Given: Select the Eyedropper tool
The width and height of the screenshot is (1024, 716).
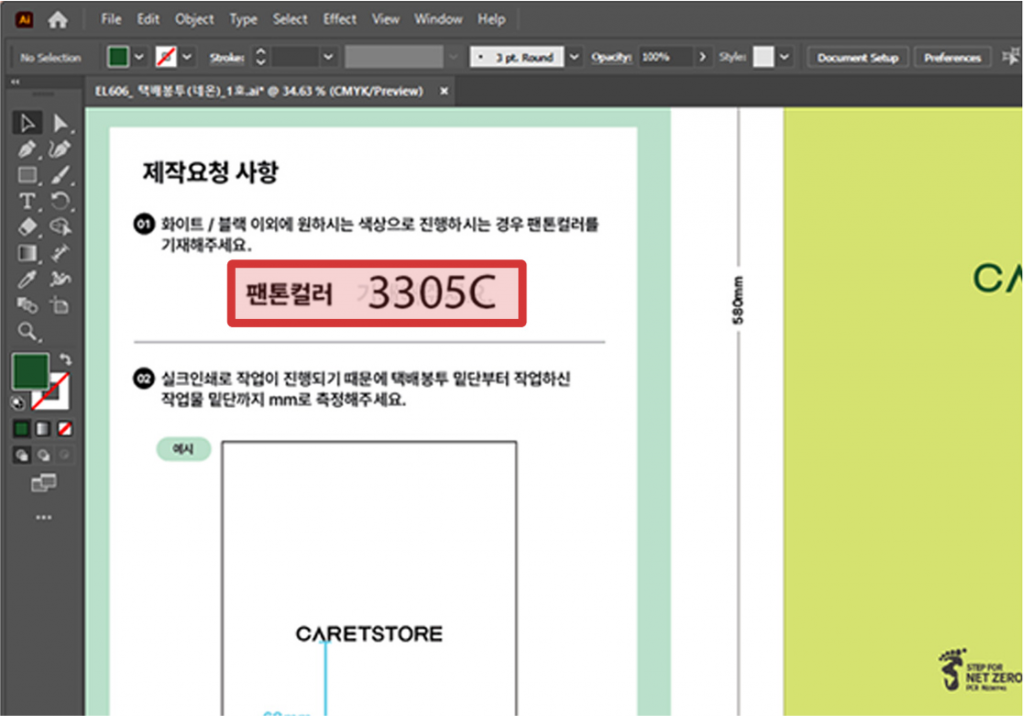Looking at the screenshot, I should tap(27, 279).
